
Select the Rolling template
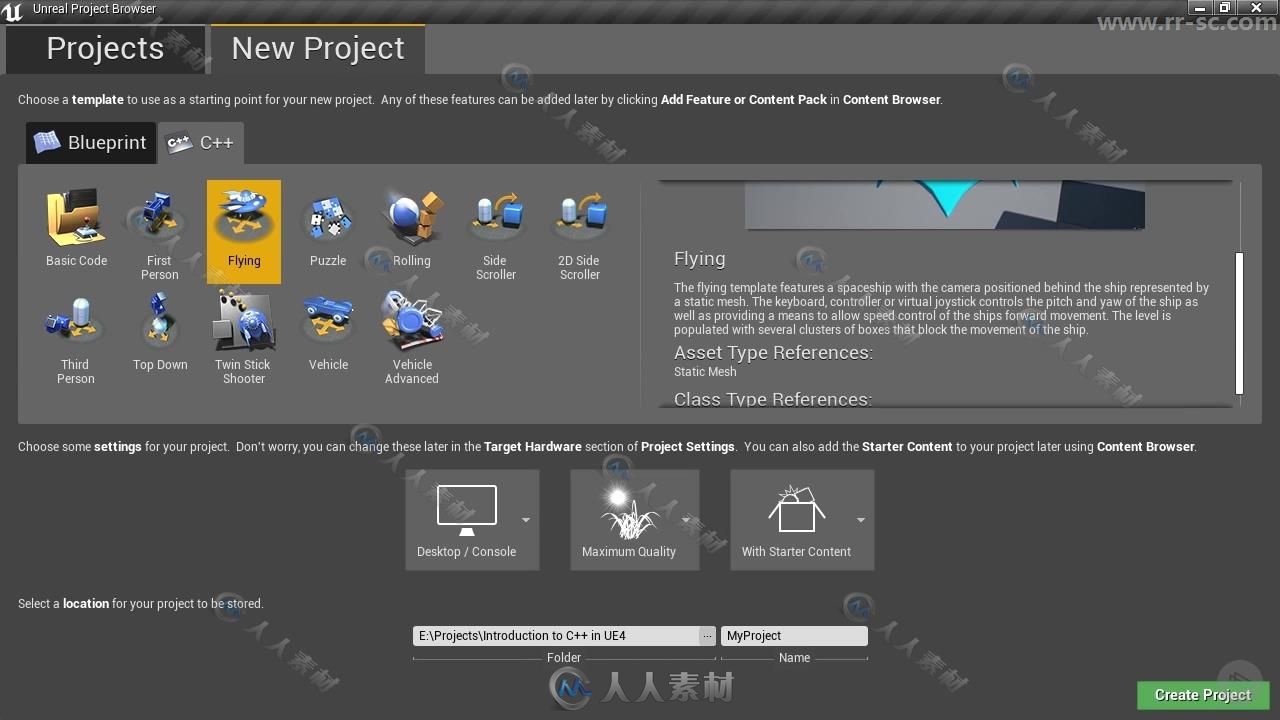point(412,232)
